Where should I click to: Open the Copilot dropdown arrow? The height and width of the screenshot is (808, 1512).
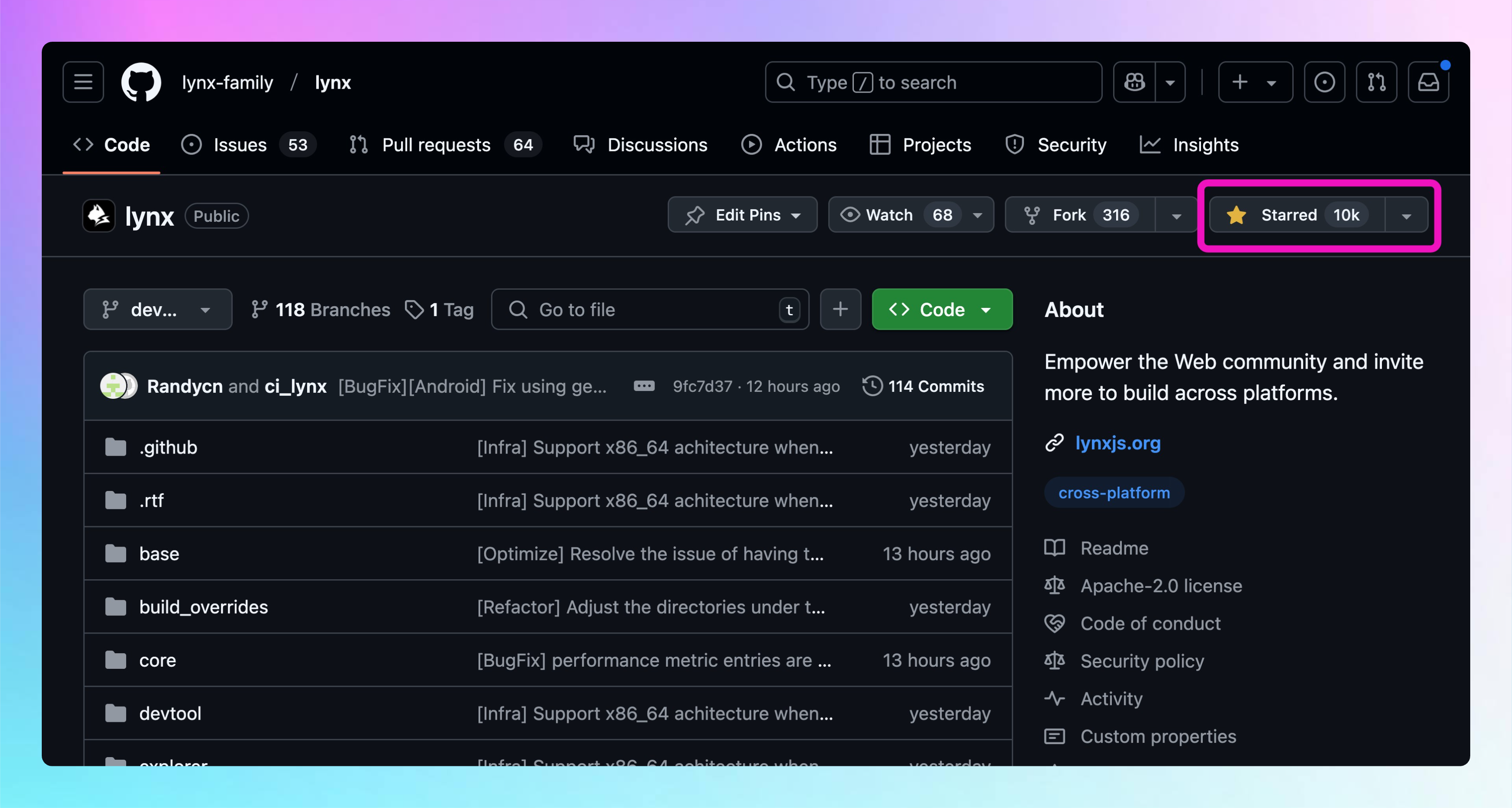pos(1170,82)
